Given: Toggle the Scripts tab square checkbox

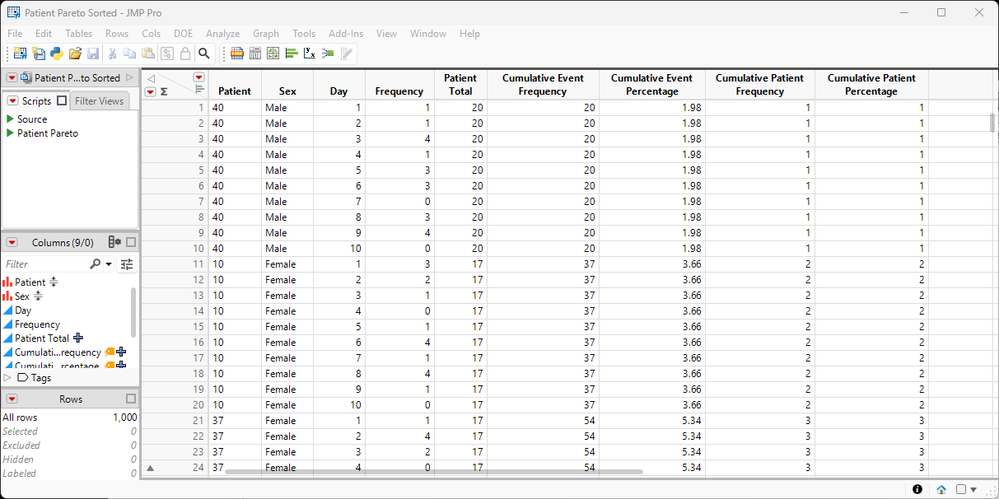Looking at the screenshot, I should pyautogui.click(x=61, y=101).
